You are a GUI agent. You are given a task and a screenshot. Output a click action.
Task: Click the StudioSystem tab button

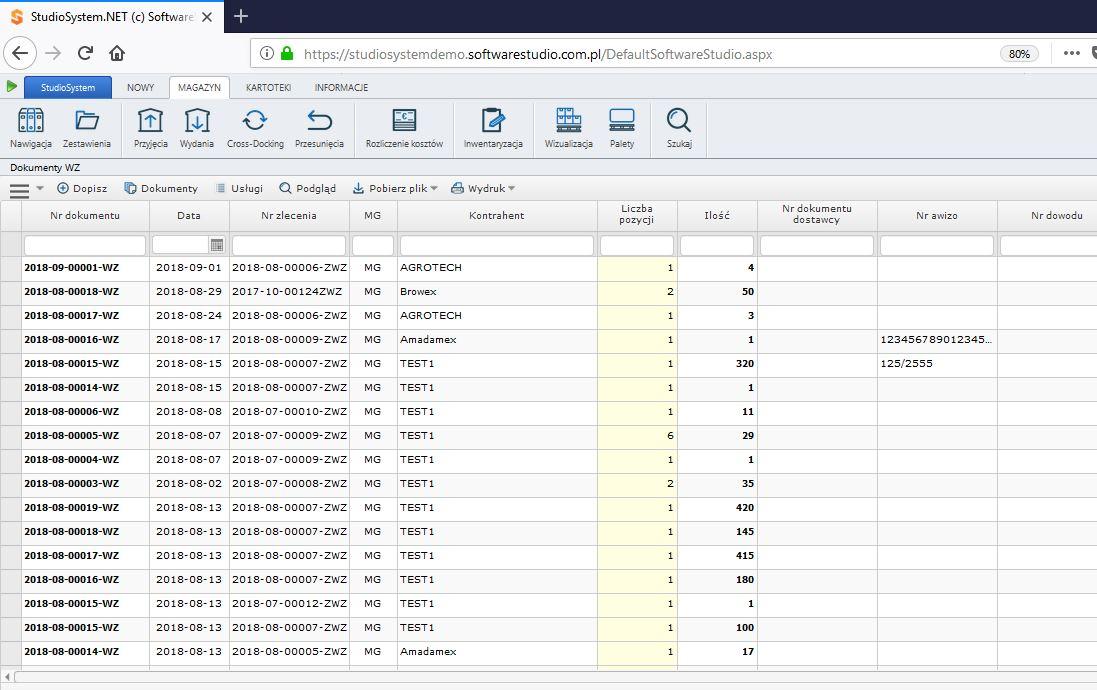click(68, 87)
